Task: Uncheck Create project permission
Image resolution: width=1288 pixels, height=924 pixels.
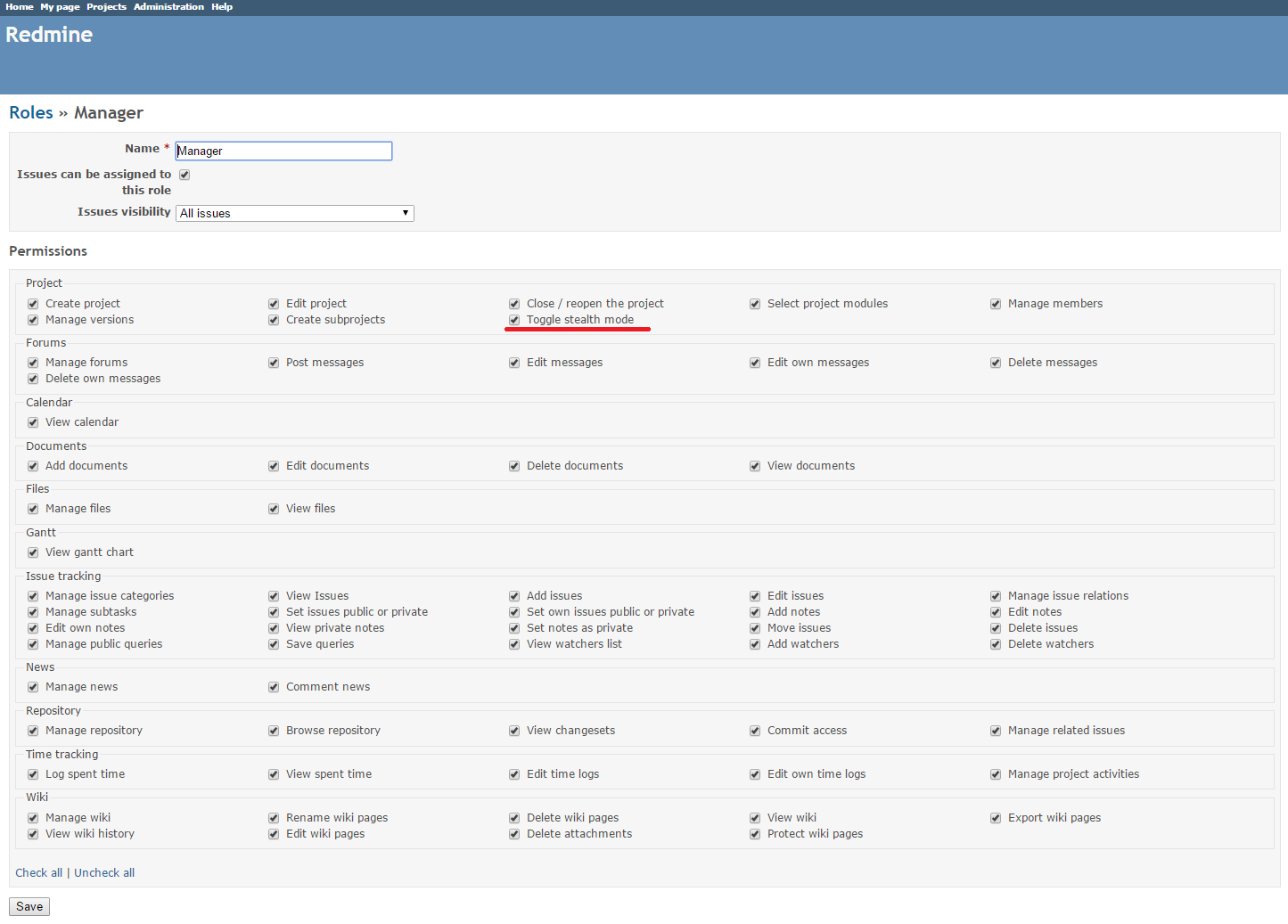Action: click(x=33, y=304)
